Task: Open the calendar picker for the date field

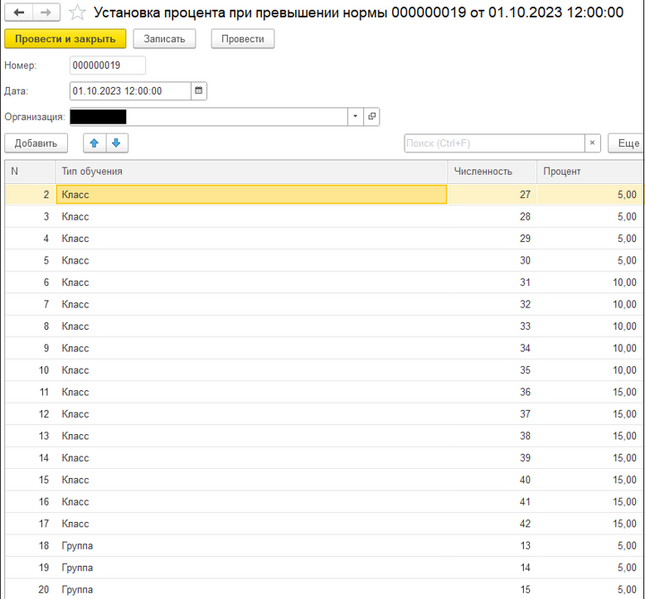Action: [x=198, y=91]
